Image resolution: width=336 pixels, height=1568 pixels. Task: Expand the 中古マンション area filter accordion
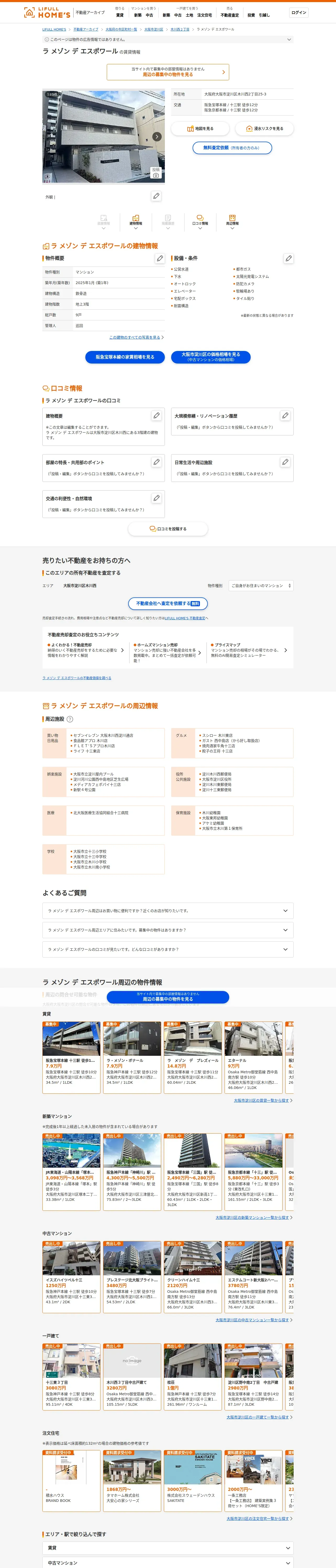pyautogui.click(x=168, y=1563)
